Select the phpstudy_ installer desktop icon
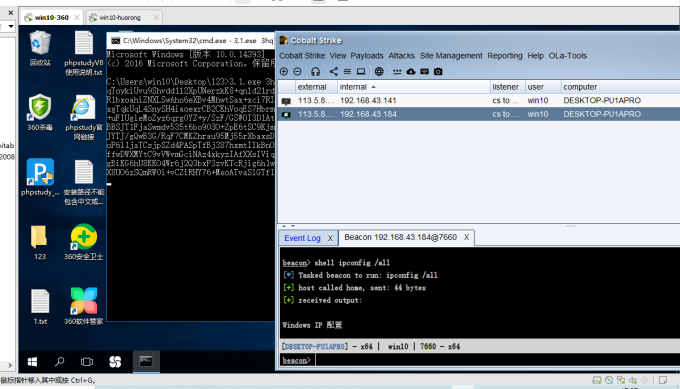Image resolution: width=680 pixels, height=389 pixels. (x=40, y=177)
